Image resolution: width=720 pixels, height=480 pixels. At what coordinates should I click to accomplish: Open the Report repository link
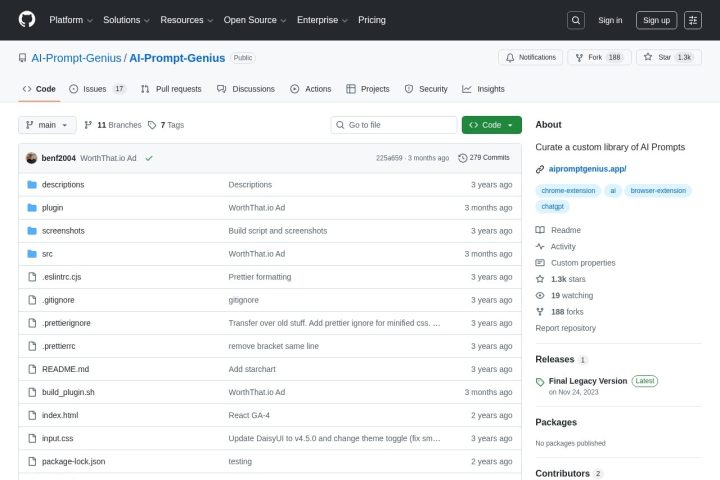pyautogui.click(x=565, y=328)
